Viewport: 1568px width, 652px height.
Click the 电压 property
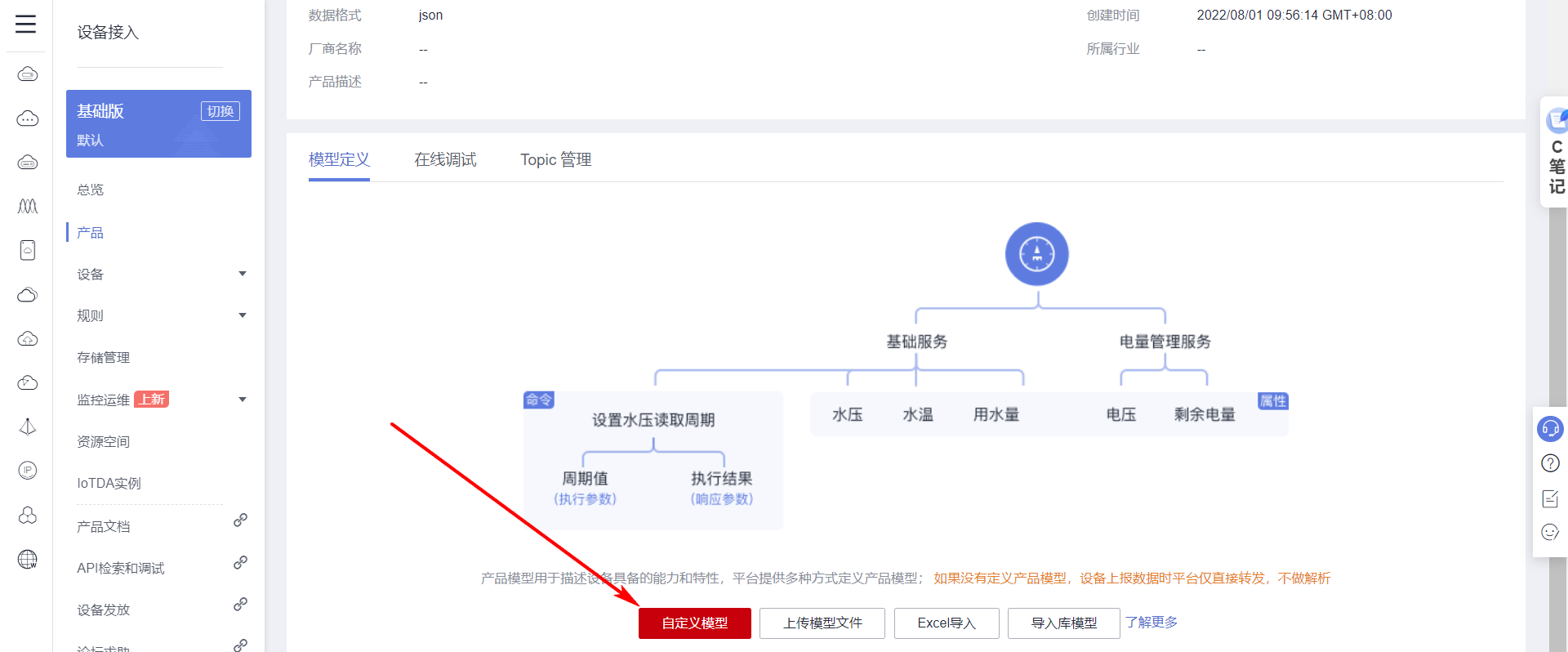1121,415
